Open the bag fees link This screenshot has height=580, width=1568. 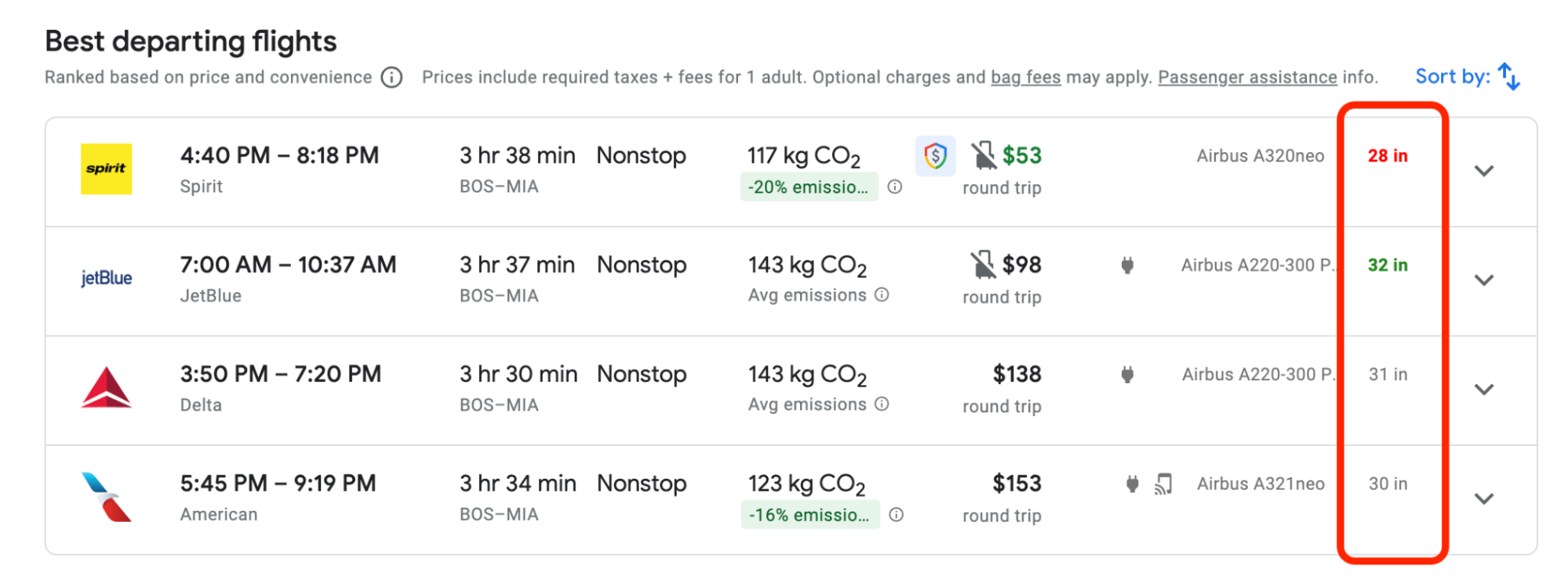pyautogui.click(x=1025, y=78)
